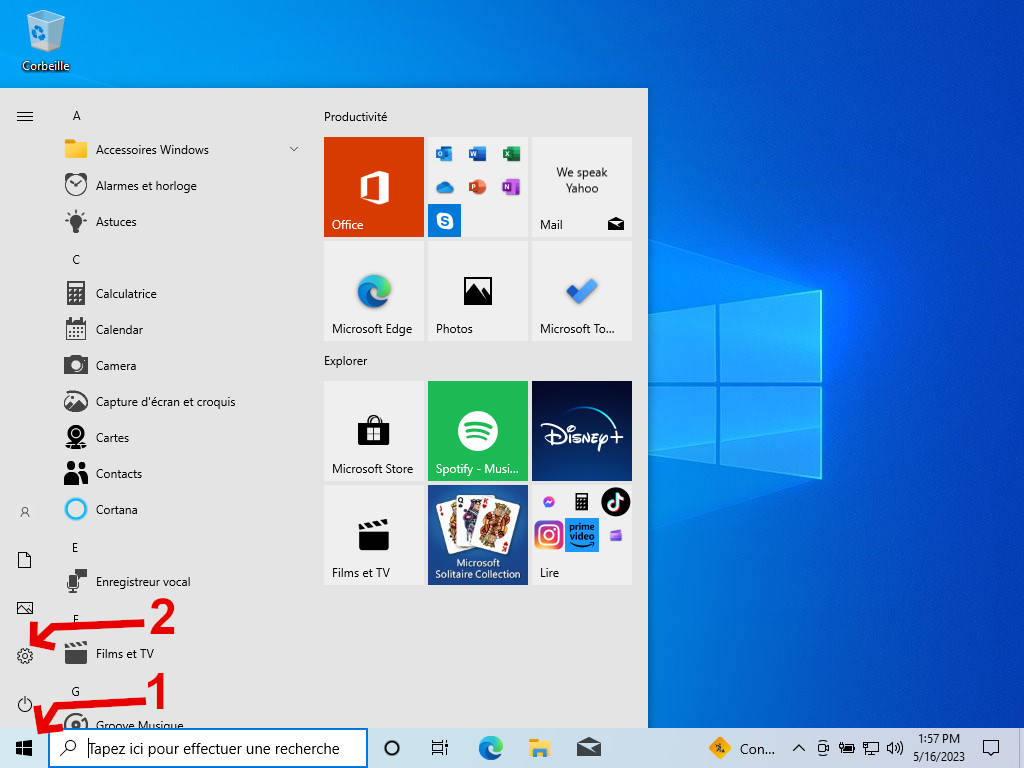Open the volume control in system tray
This screenshot has width=1024, height=768.
pyautogui.click(x=894, y=748)
